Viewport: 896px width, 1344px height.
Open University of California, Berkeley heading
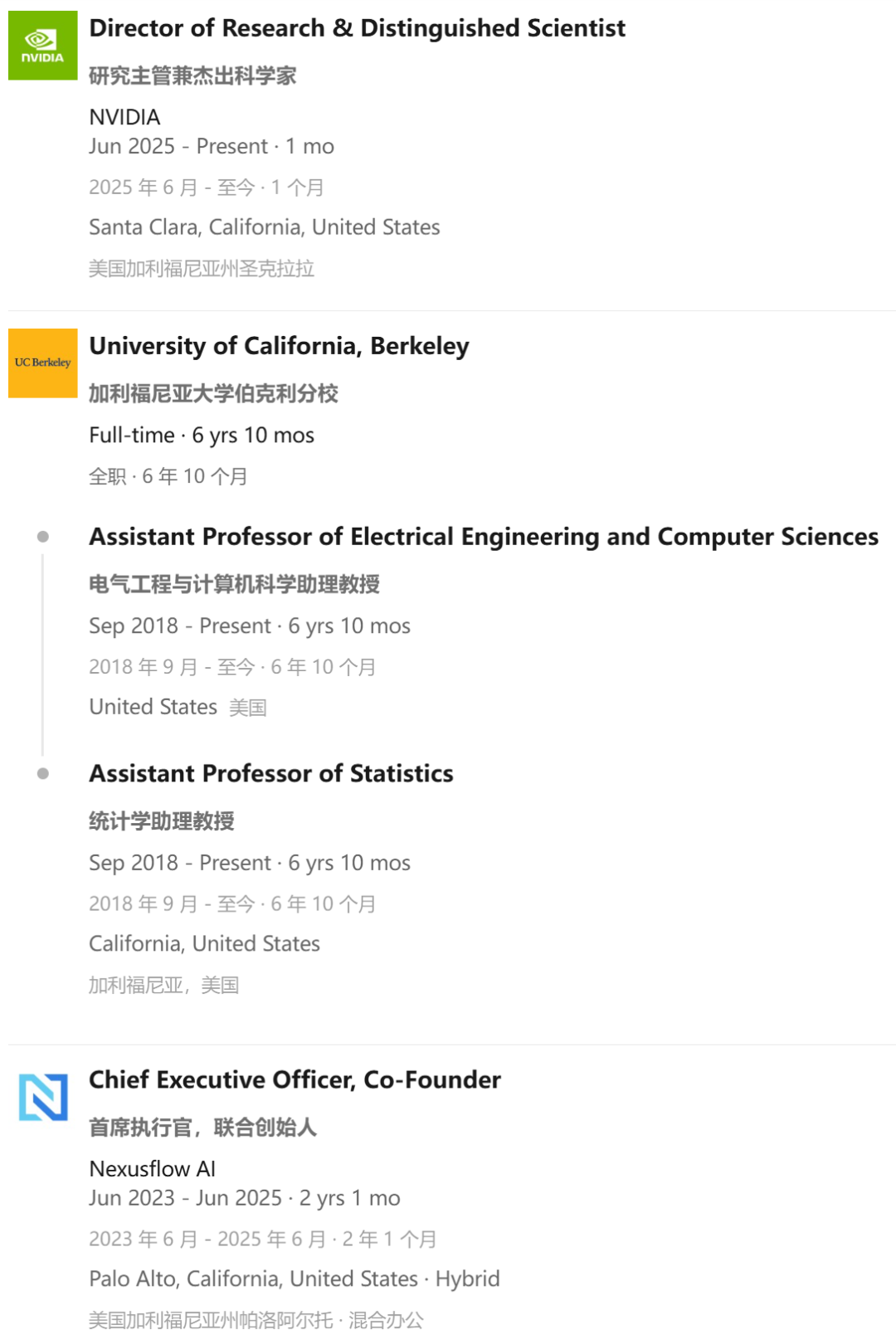pos(279,346)
